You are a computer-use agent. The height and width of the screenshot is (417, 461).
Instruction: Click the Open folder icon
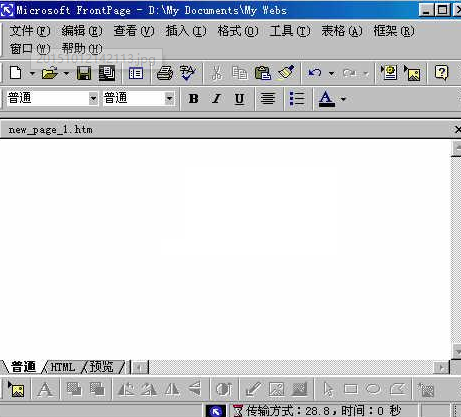pos(50,73)
